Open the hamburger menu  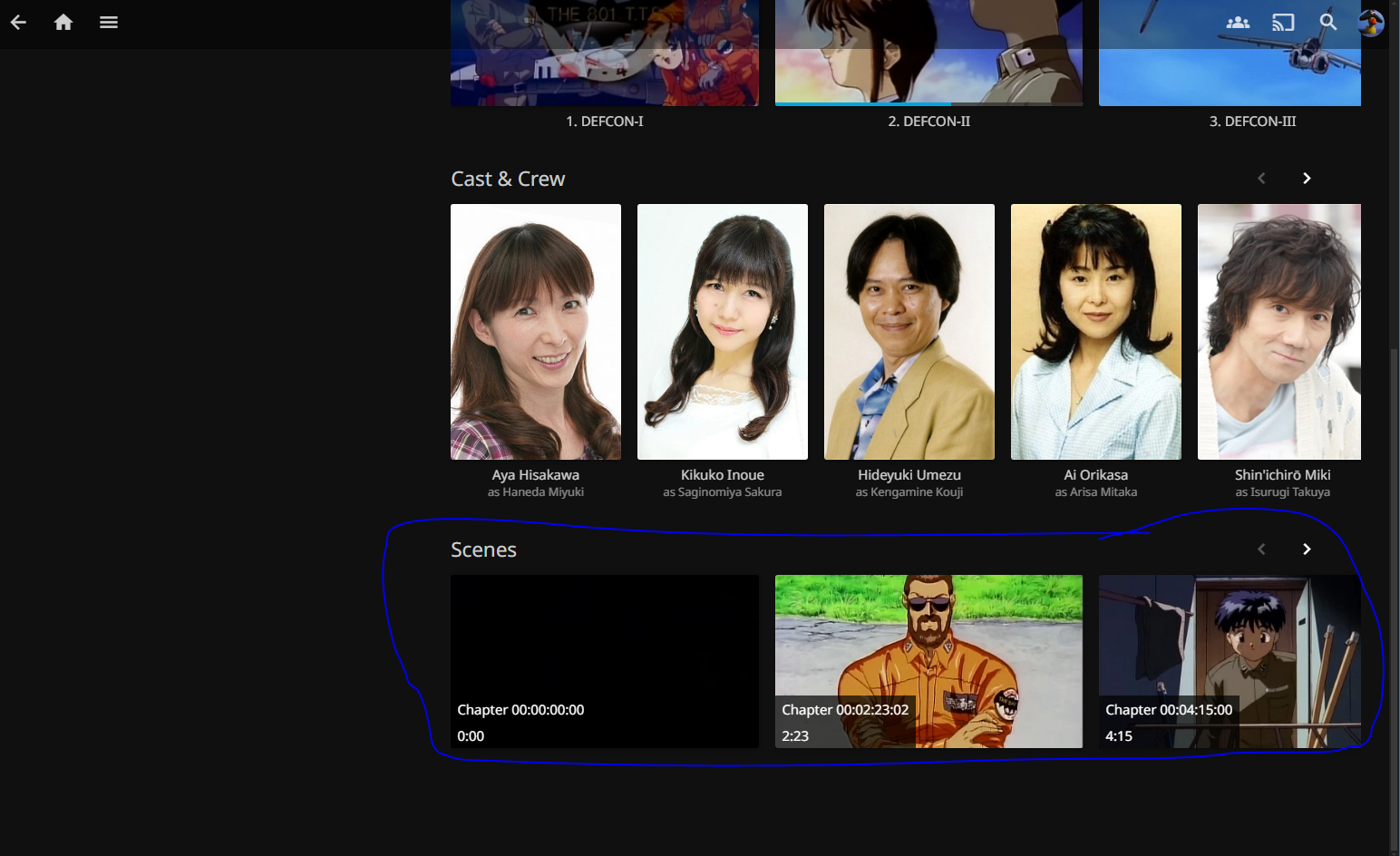point(109,23)
